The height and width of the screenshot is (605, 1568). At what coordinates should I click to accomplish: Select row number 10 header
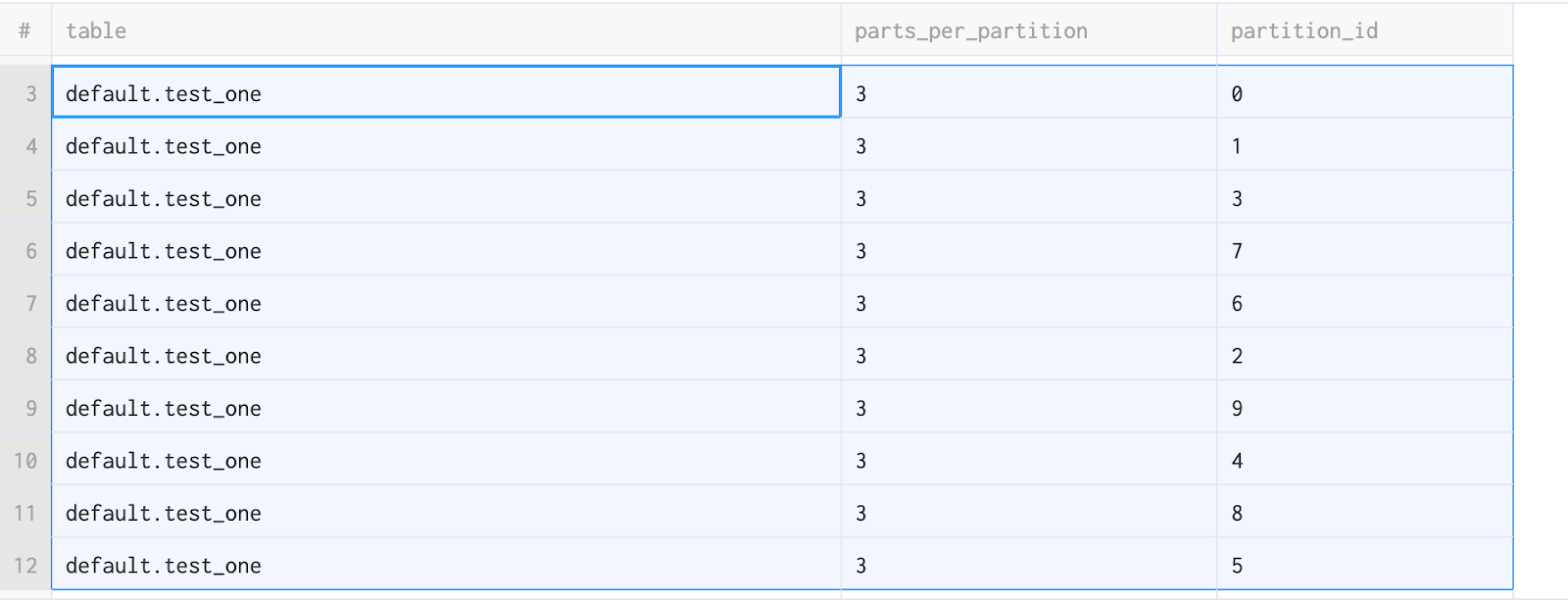(x=26, y=461)
